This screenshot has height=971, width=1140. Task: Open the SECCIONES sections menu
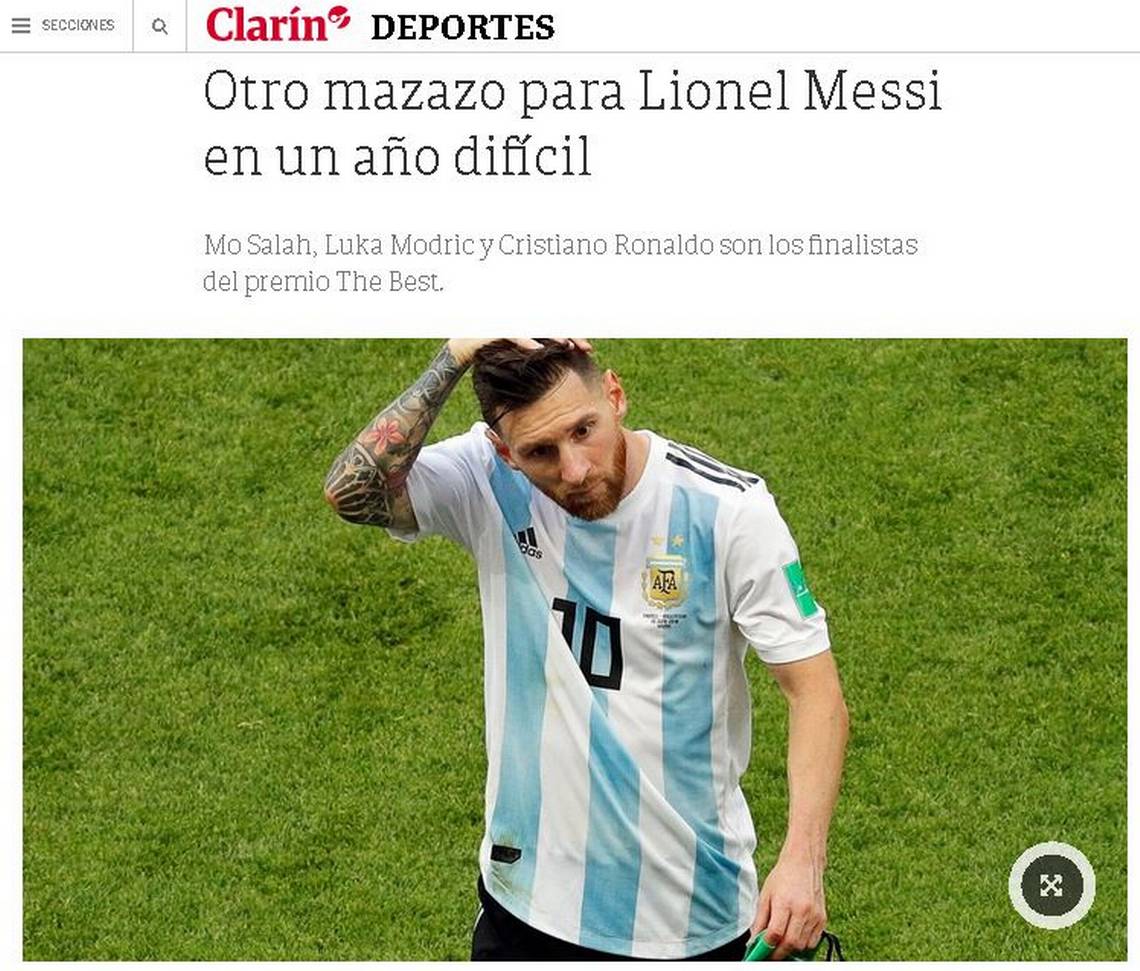(x=78, y=25)
